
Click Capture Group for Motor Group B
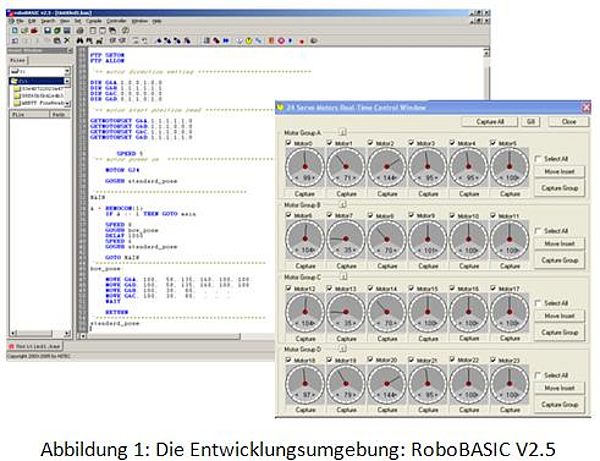(x=559, y=260)
